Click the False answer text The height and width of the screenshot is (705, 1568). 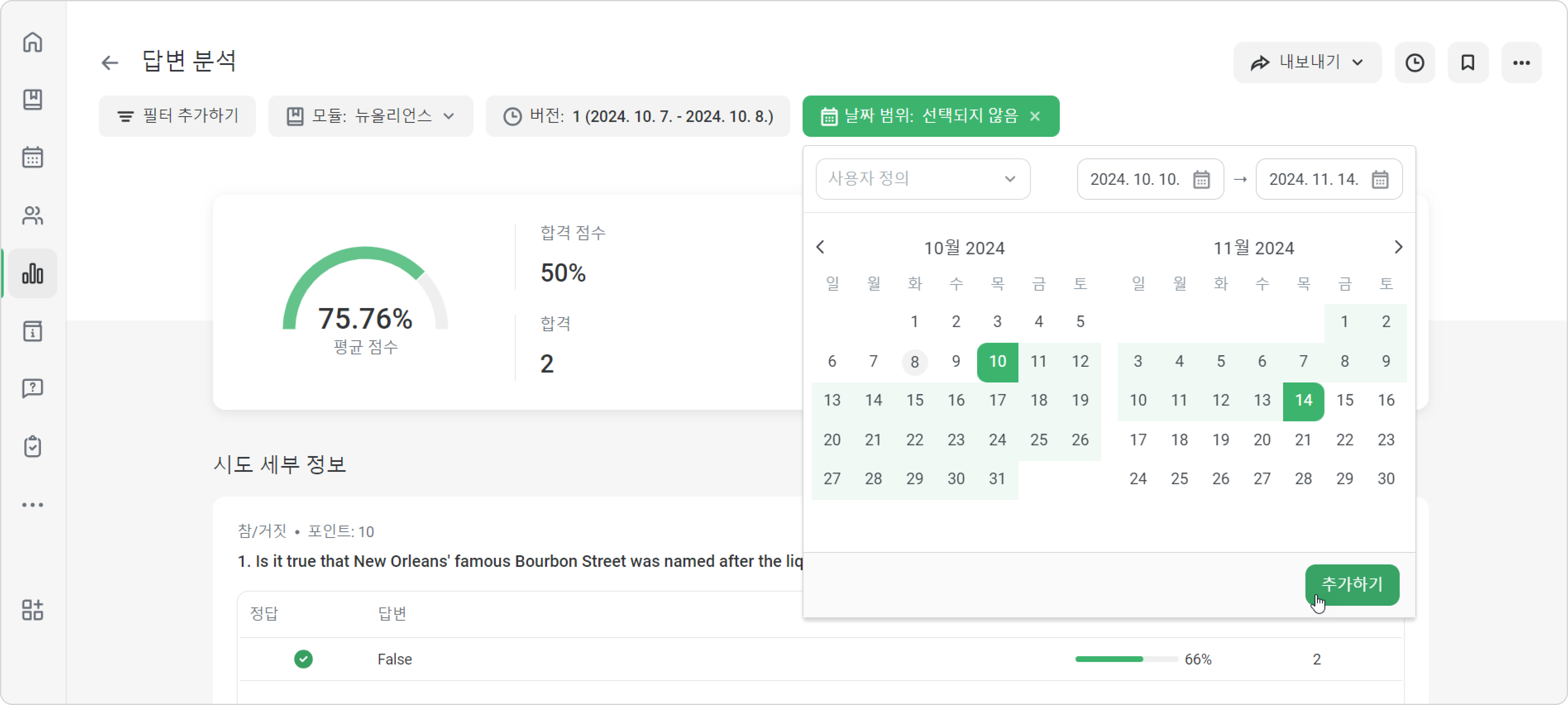pyautogui.click(x=394, y=659)
